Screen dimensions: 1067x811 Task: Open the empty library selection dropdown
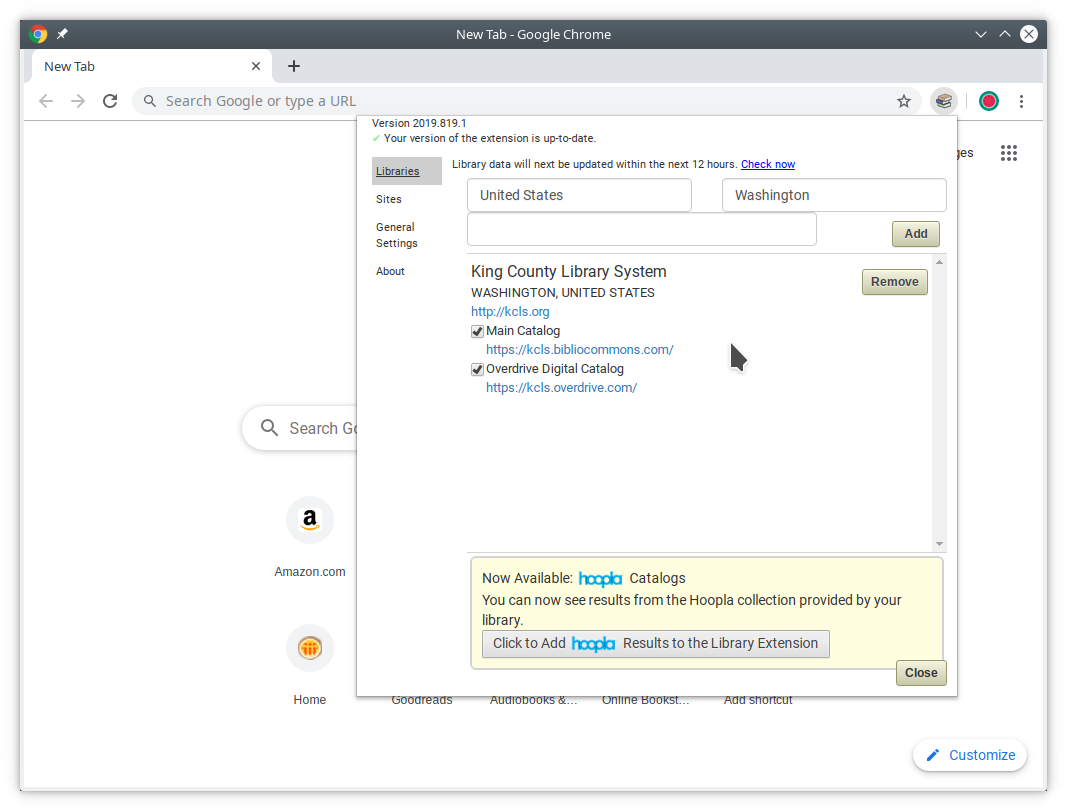(x=642, y=229)
